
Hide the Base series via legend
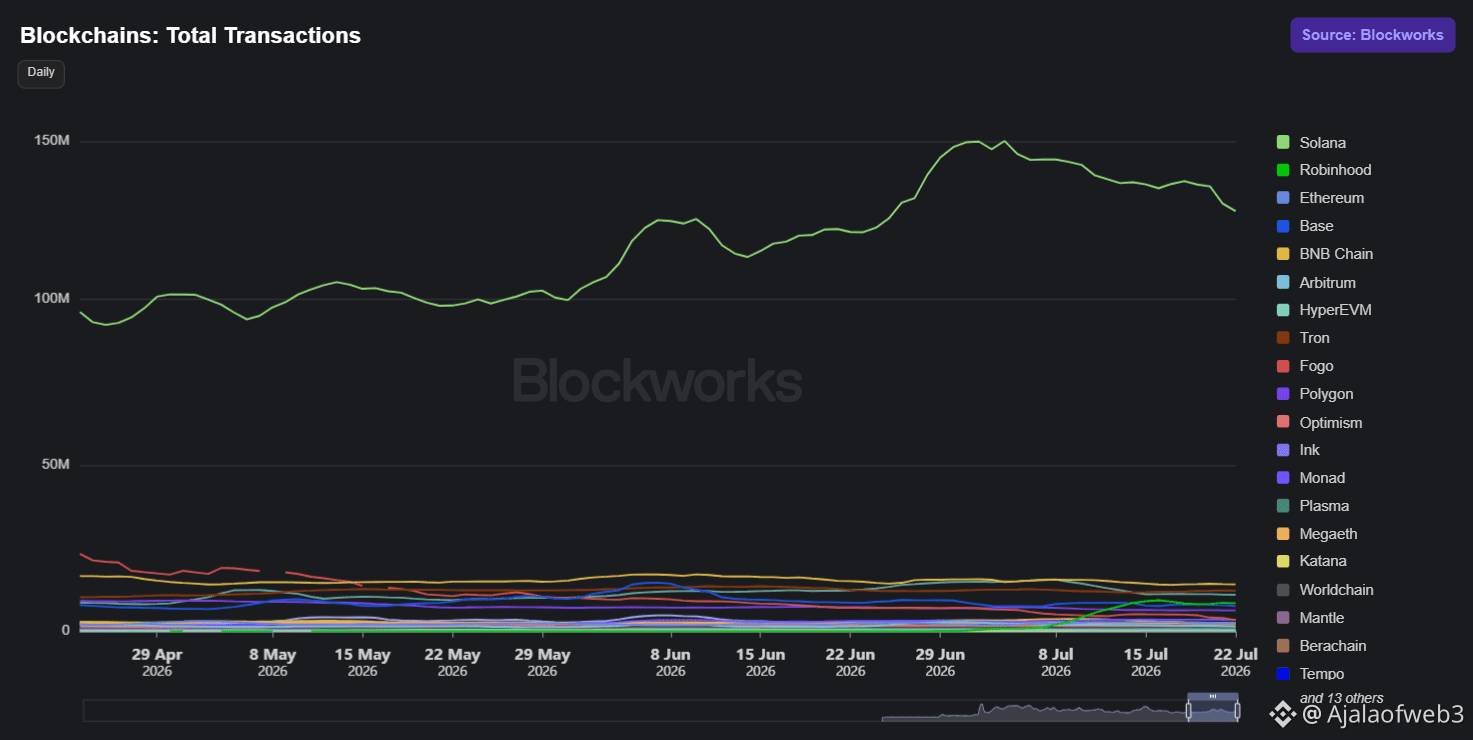[x=1305, y=226]
